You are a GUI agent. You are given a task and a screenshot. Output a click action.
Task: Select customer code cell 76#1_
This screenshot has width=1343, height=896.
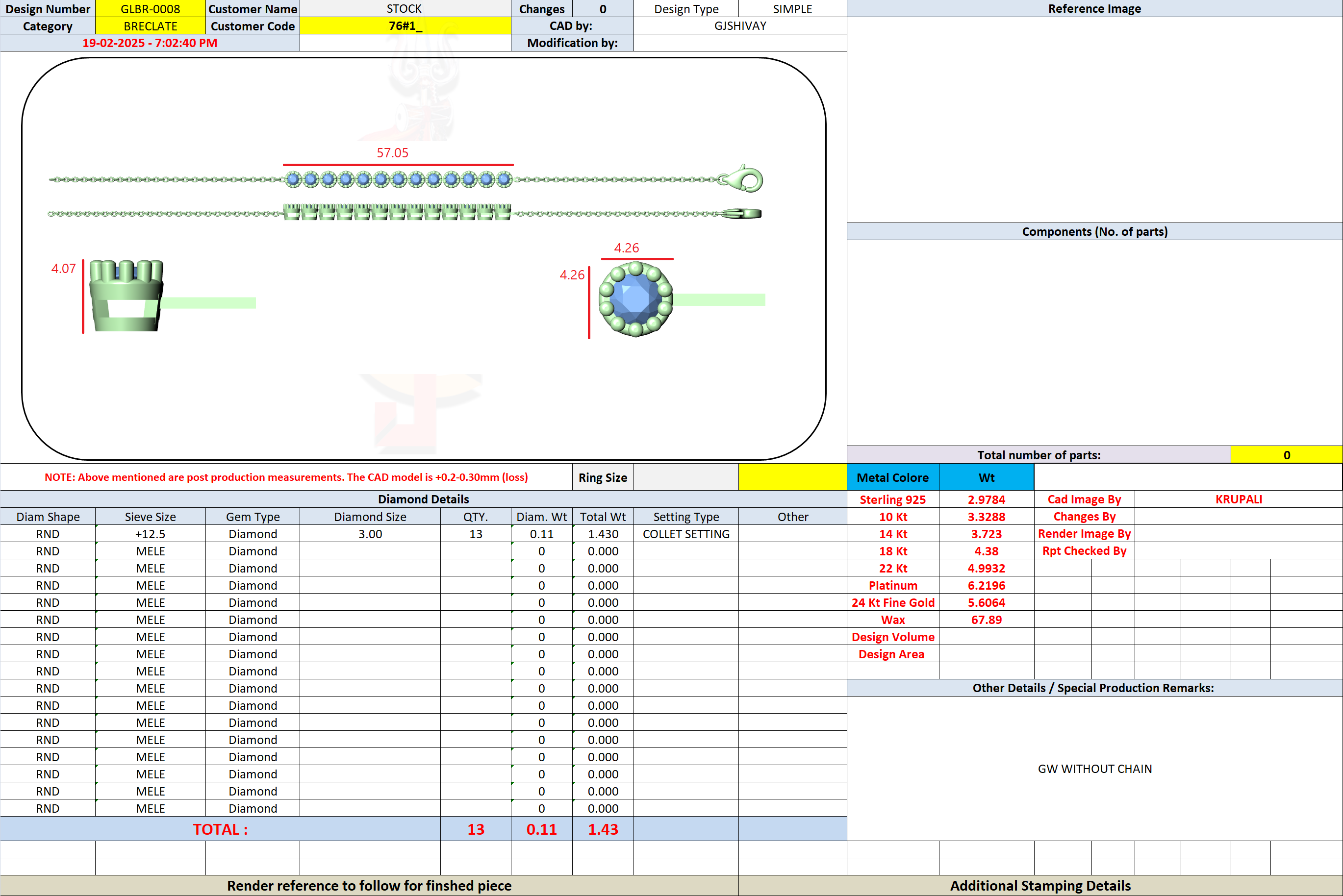point(405,25)
